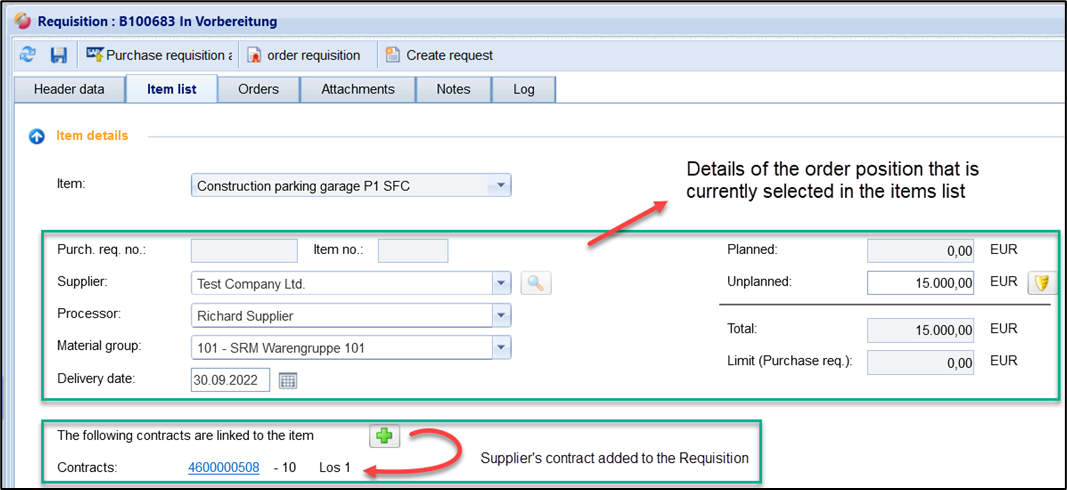
Task: Open the Orders tab
Action: pos(258,89)
